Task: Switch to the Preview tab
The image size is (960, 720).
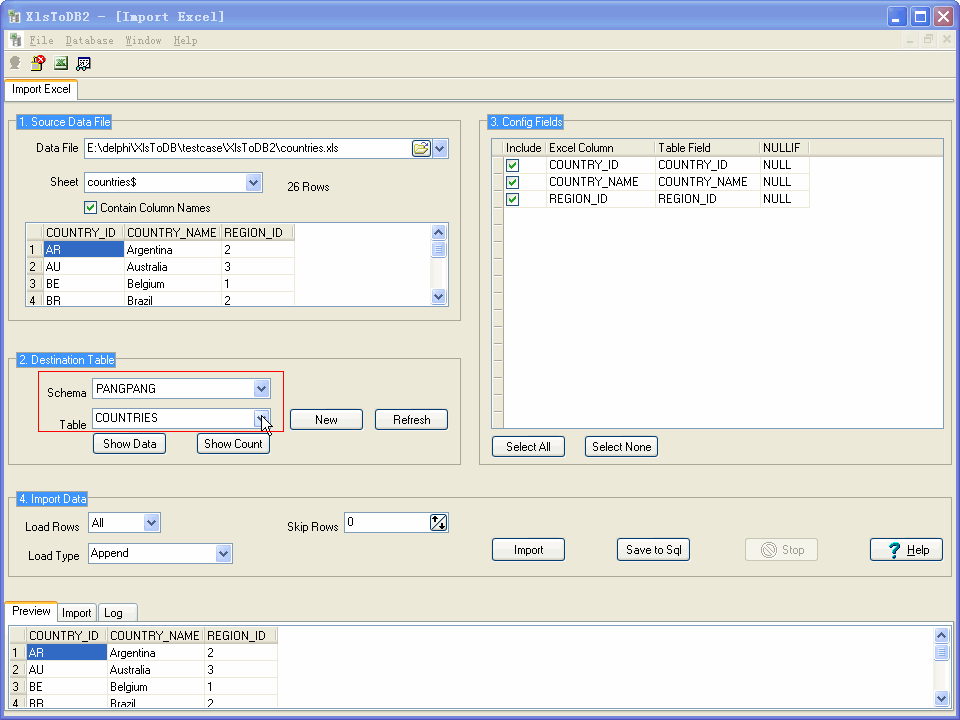Action: point(31,611)
